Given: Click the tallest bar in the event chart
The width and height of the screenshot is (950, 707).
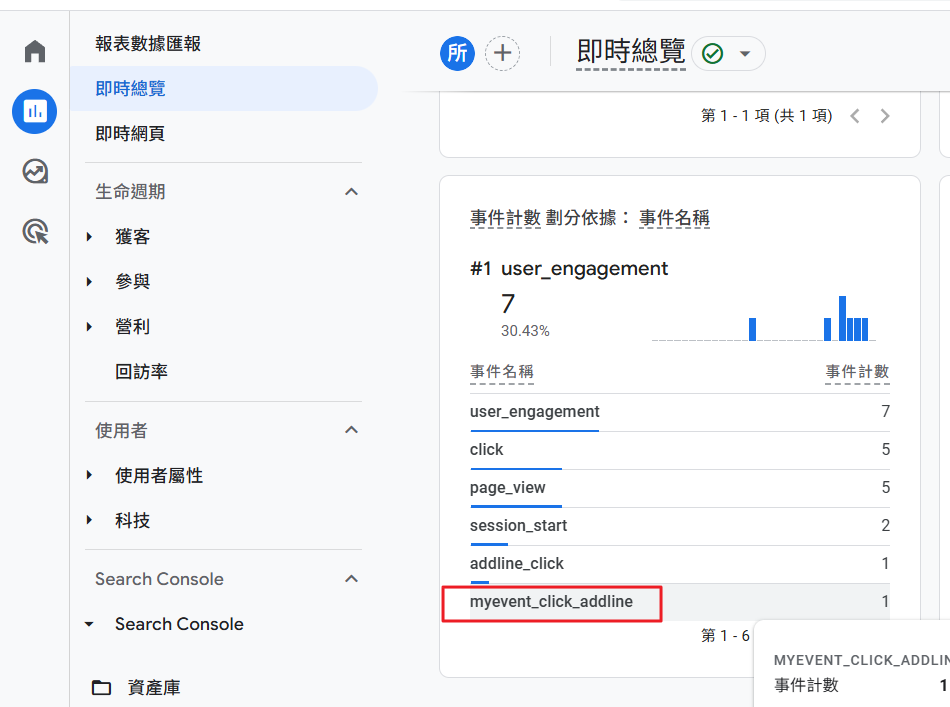Looking at the screenshot, I should (x=842, y=319).
